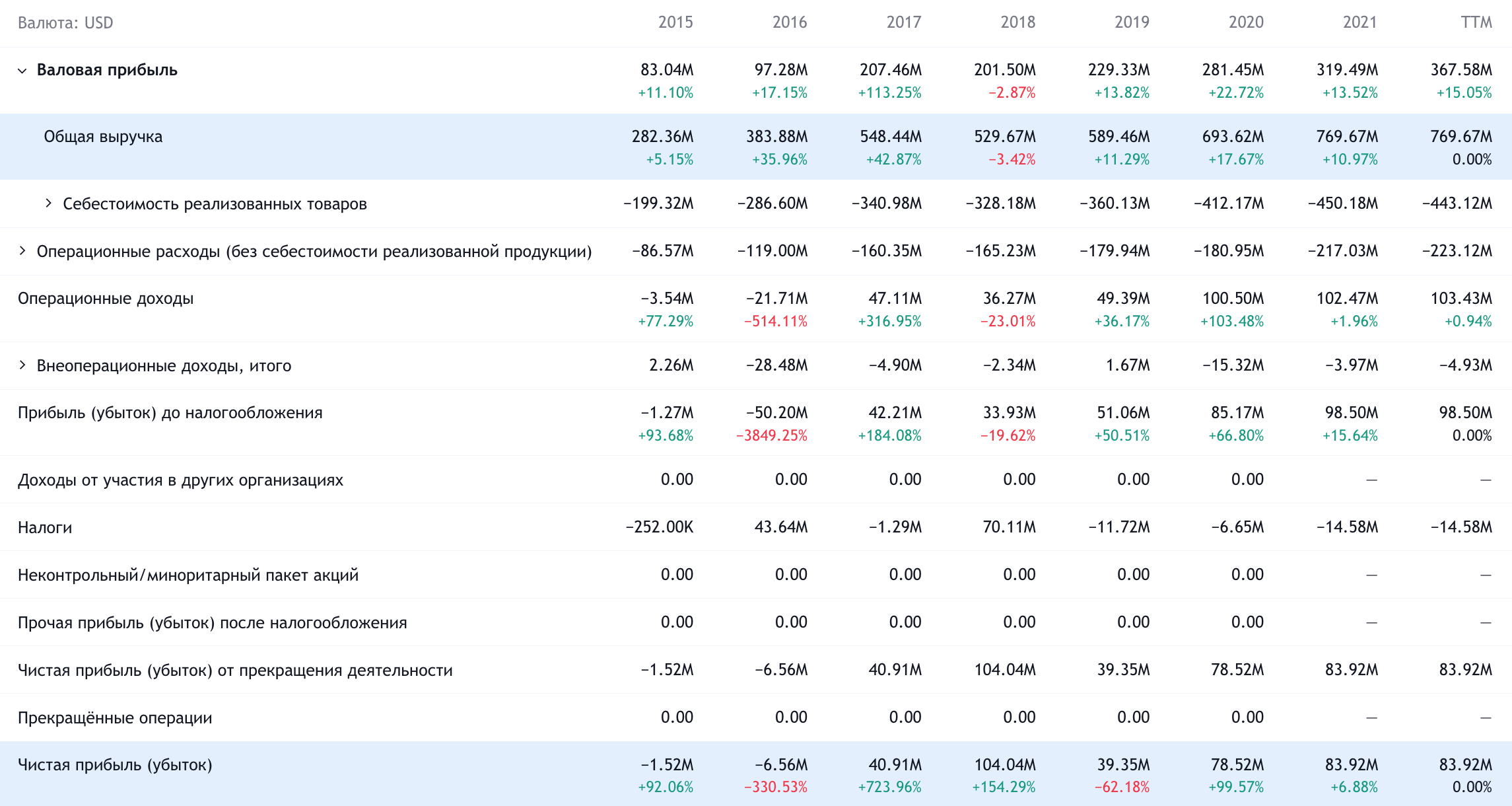The height and width of the screenshot is (806, 1512).
Task: Click net income change +723.96%
Action: (x=890, y=788)
